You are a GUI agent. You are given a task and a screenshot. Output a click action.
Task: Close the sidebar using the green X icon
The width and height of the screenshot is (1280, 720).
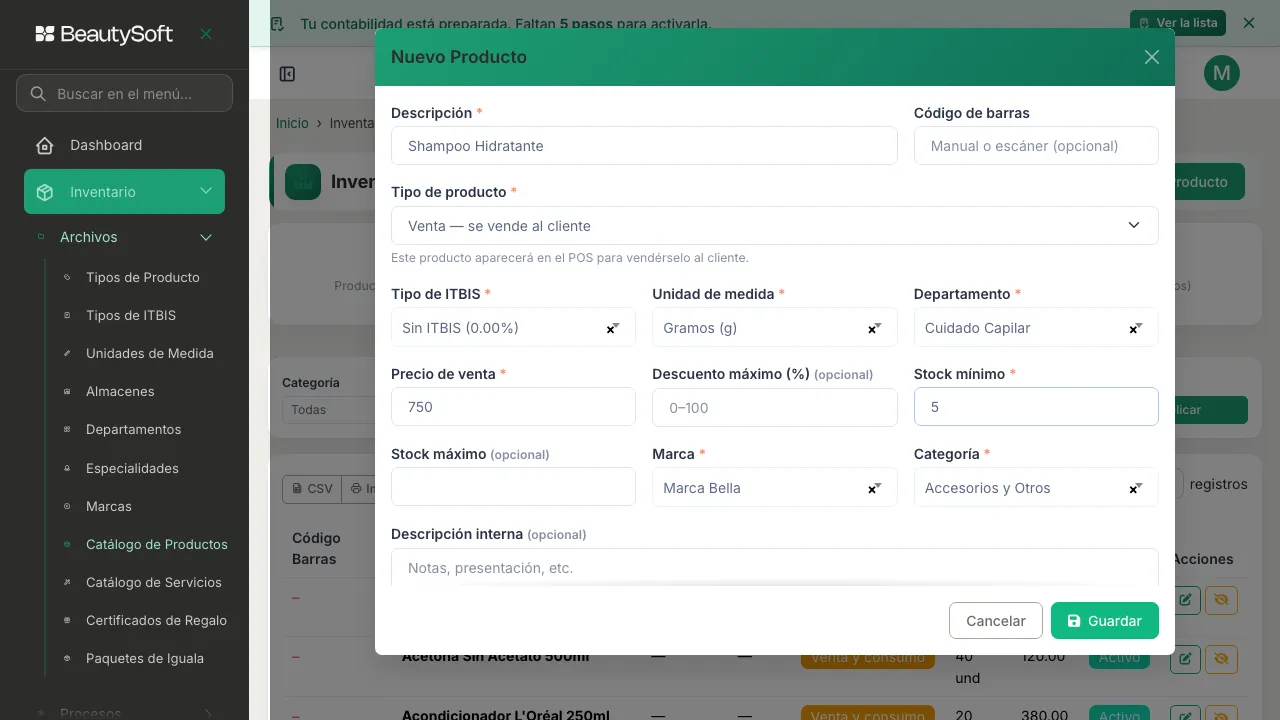click(206, 34)
